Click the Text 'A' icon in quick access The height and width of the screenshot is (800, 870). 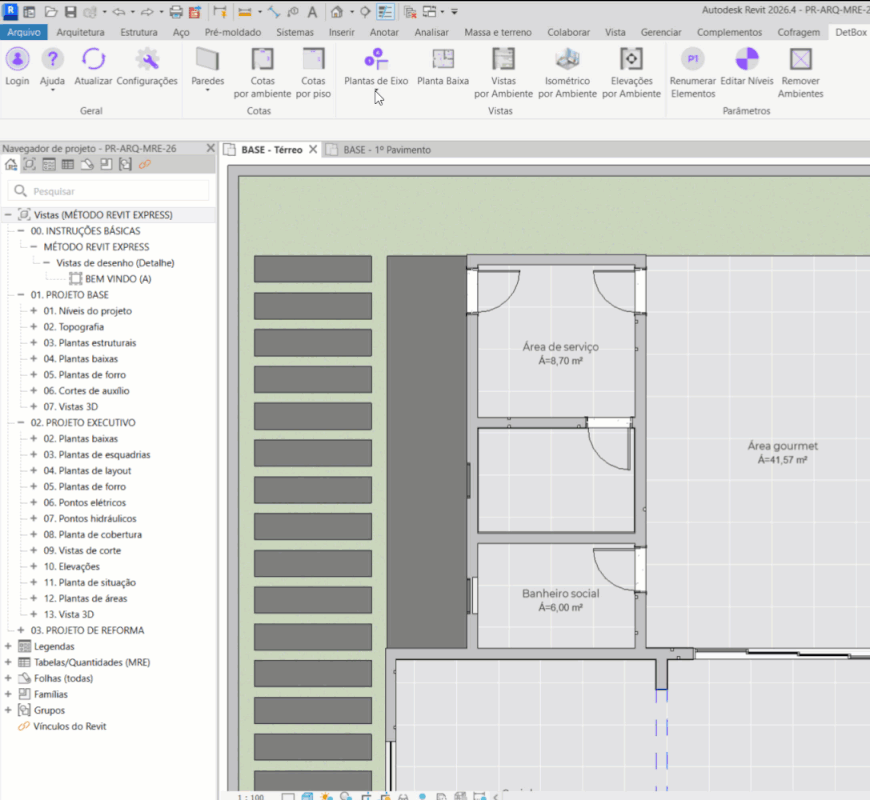point(312,12)
